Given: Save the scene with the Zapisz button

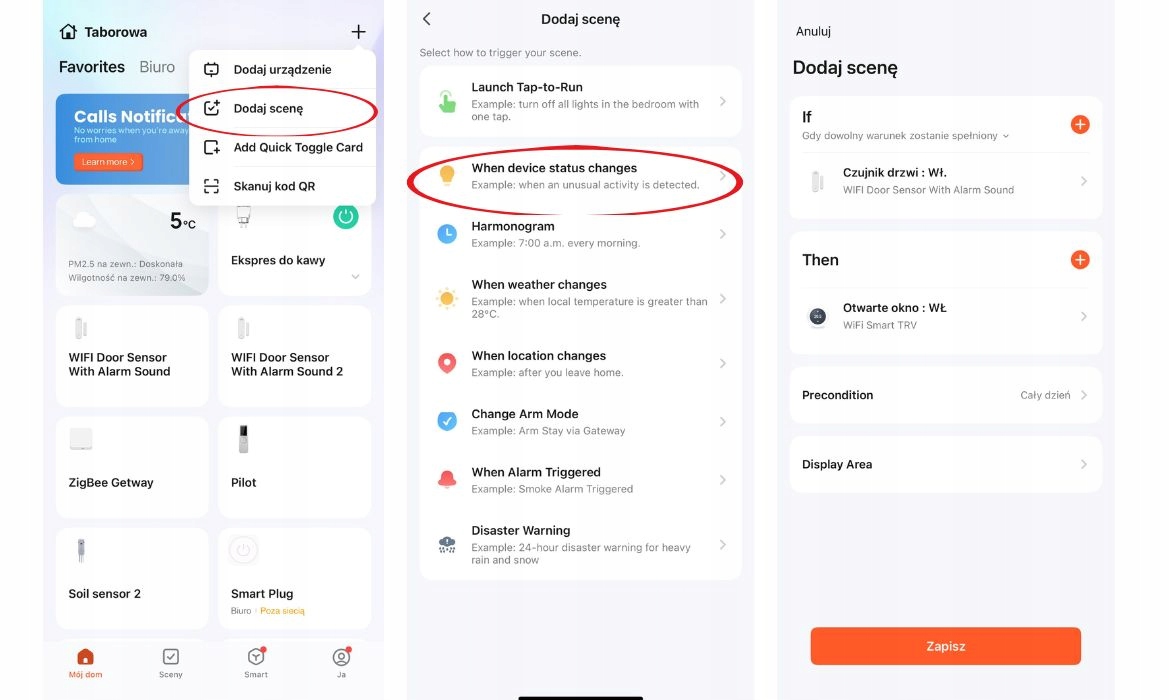Looking at the screenshot, I should coord(945,646).
